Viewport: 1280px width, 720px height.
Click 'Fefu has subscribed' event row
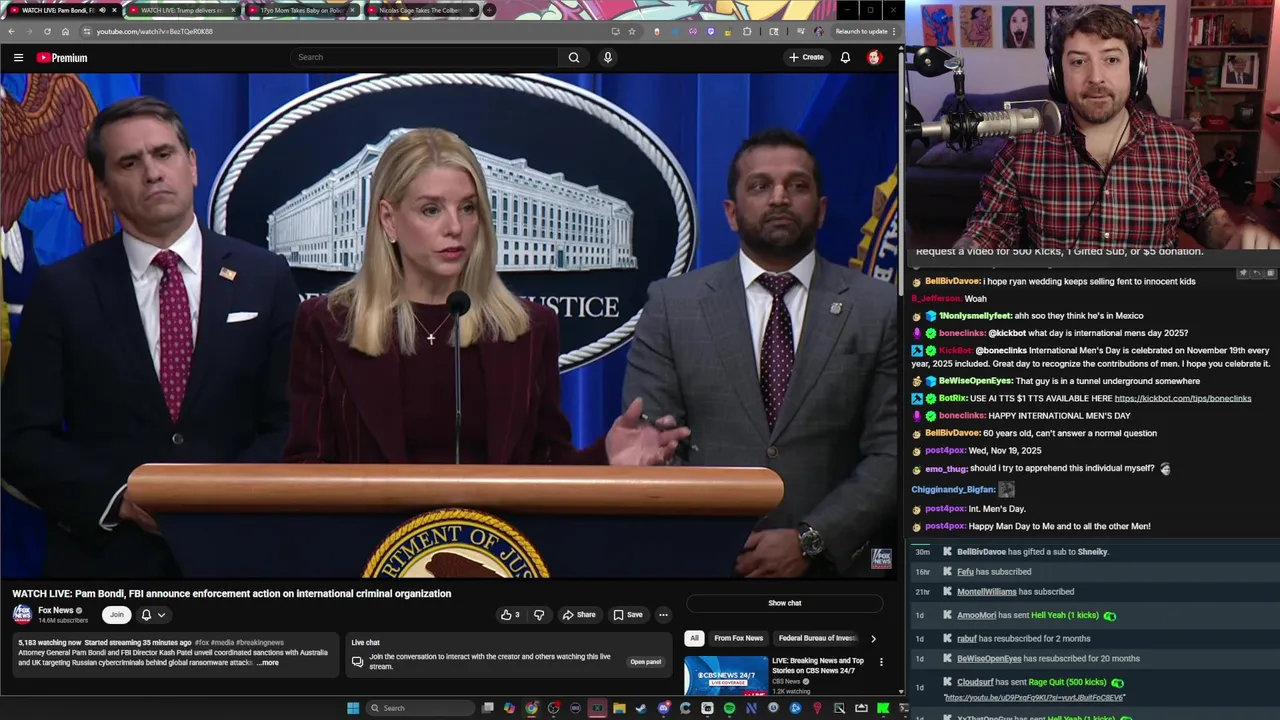pos(1094,572)
